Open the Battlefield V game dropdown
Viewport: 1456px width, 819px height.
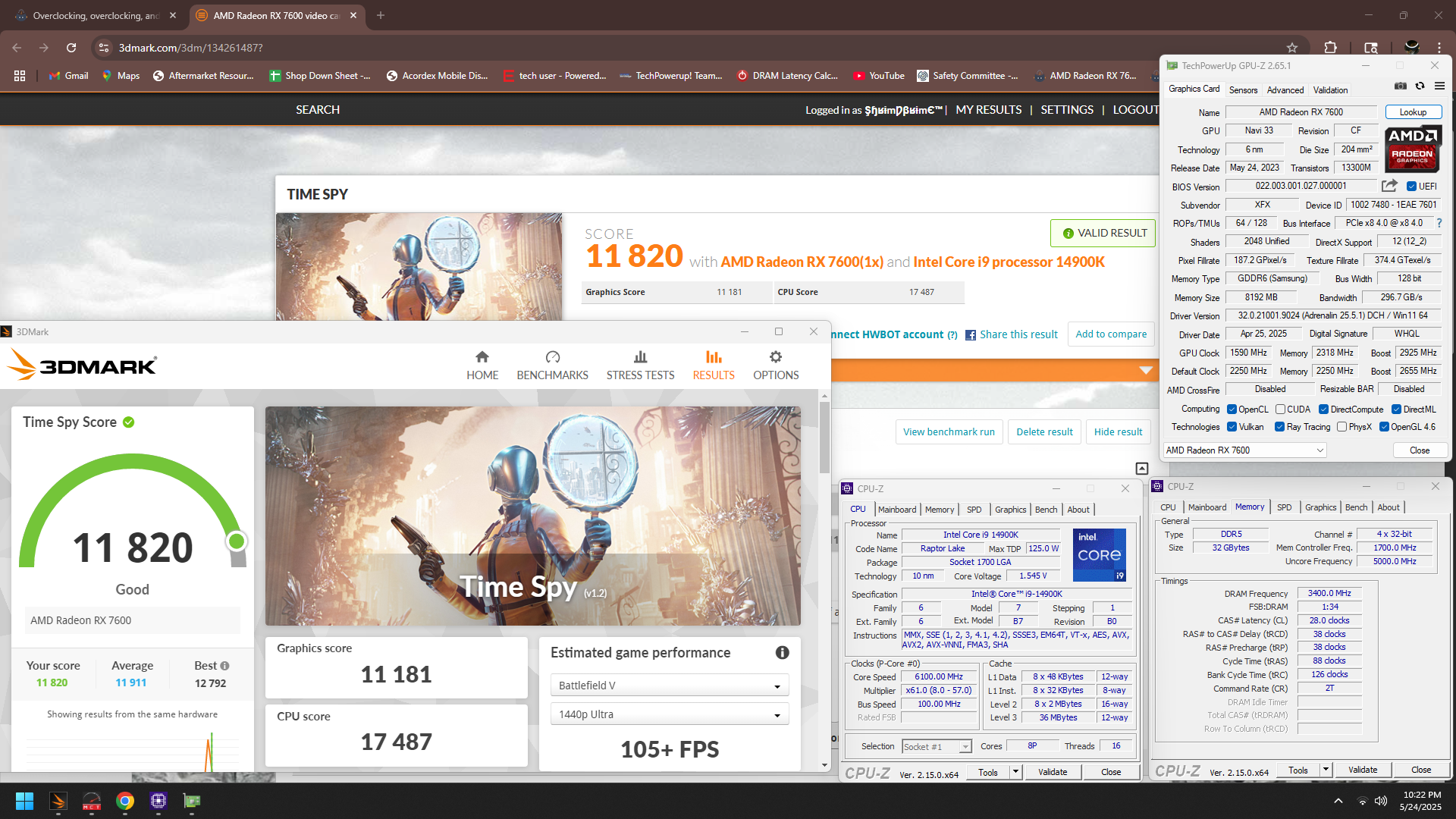(670, 686)
